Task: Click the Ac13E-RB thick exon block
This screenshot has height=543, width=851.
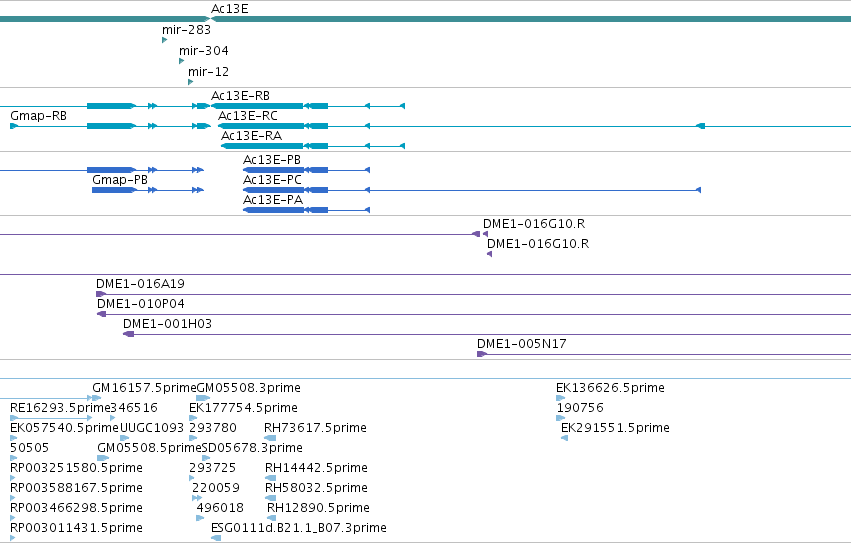Action: click(x=257, y=106)
